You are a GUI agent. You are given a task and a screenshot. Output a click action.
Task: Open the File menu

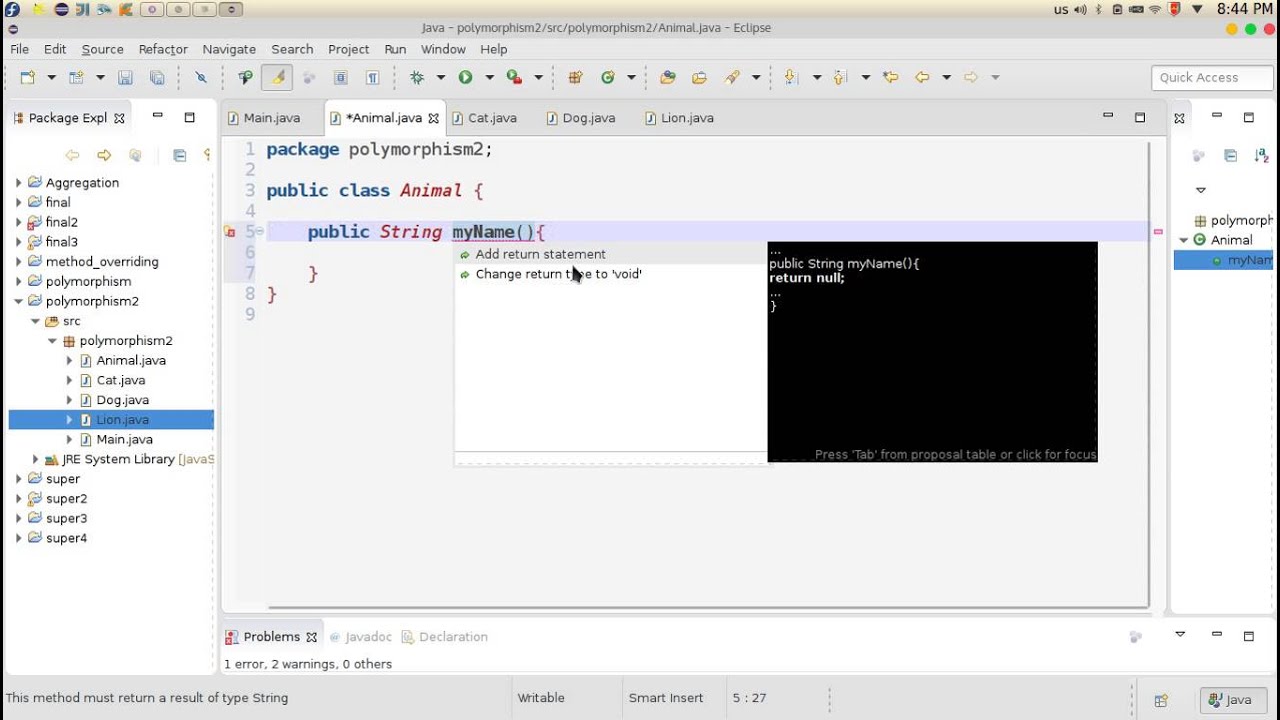tap(19, 49)
